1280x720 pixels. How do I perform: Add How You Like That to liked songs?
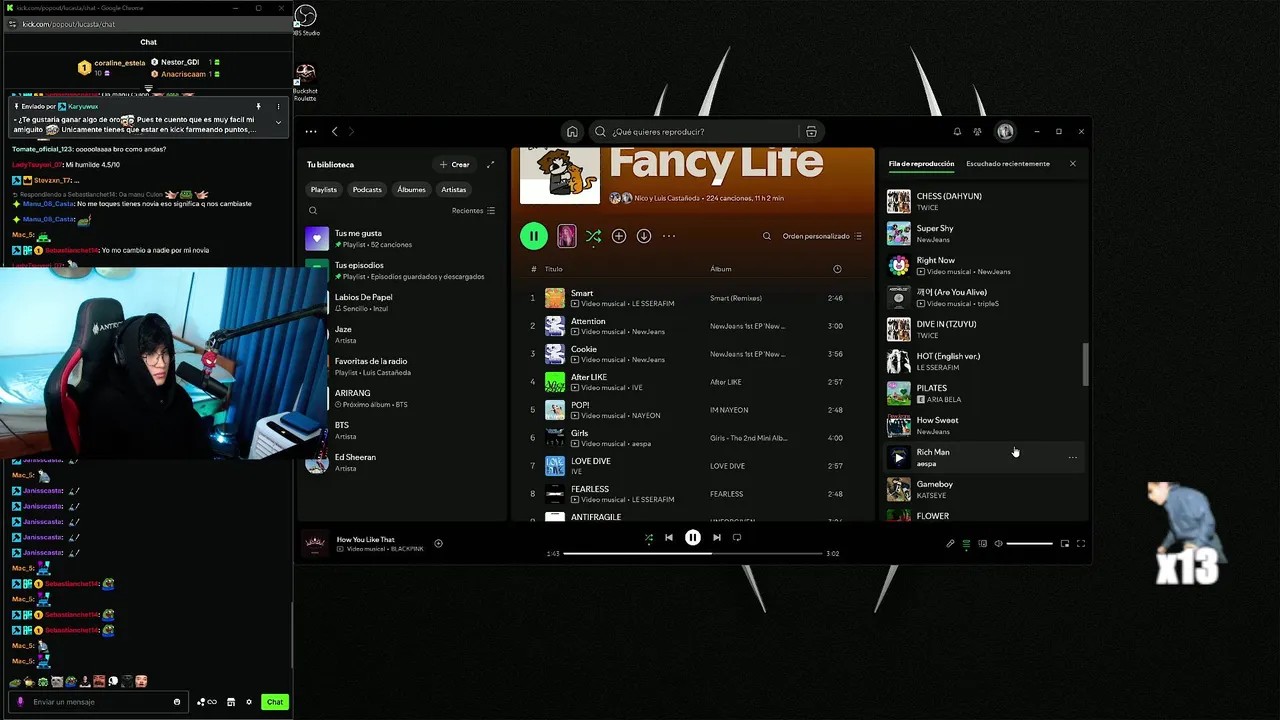[x=438, y=543]
